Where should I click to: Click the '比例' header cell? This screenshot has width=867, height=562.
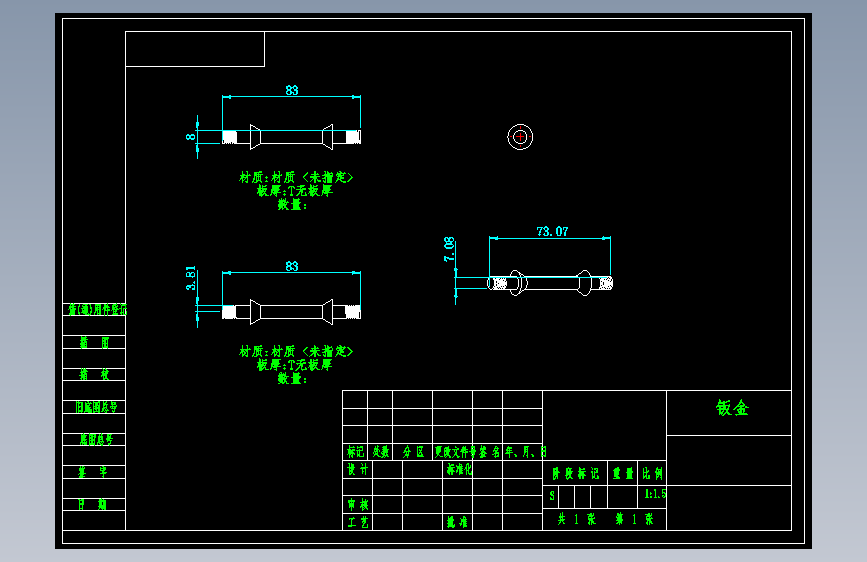pos(652,473)
